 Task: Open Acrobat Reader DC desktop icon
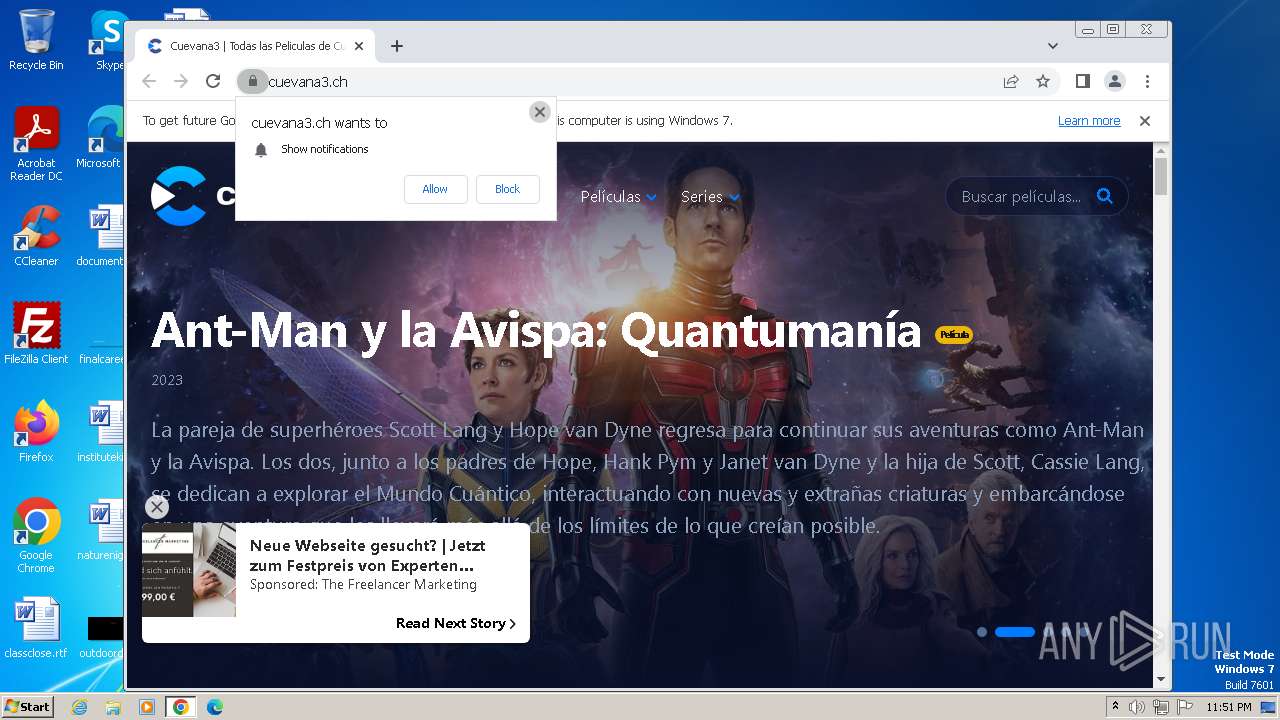click(x=36, y=145)
